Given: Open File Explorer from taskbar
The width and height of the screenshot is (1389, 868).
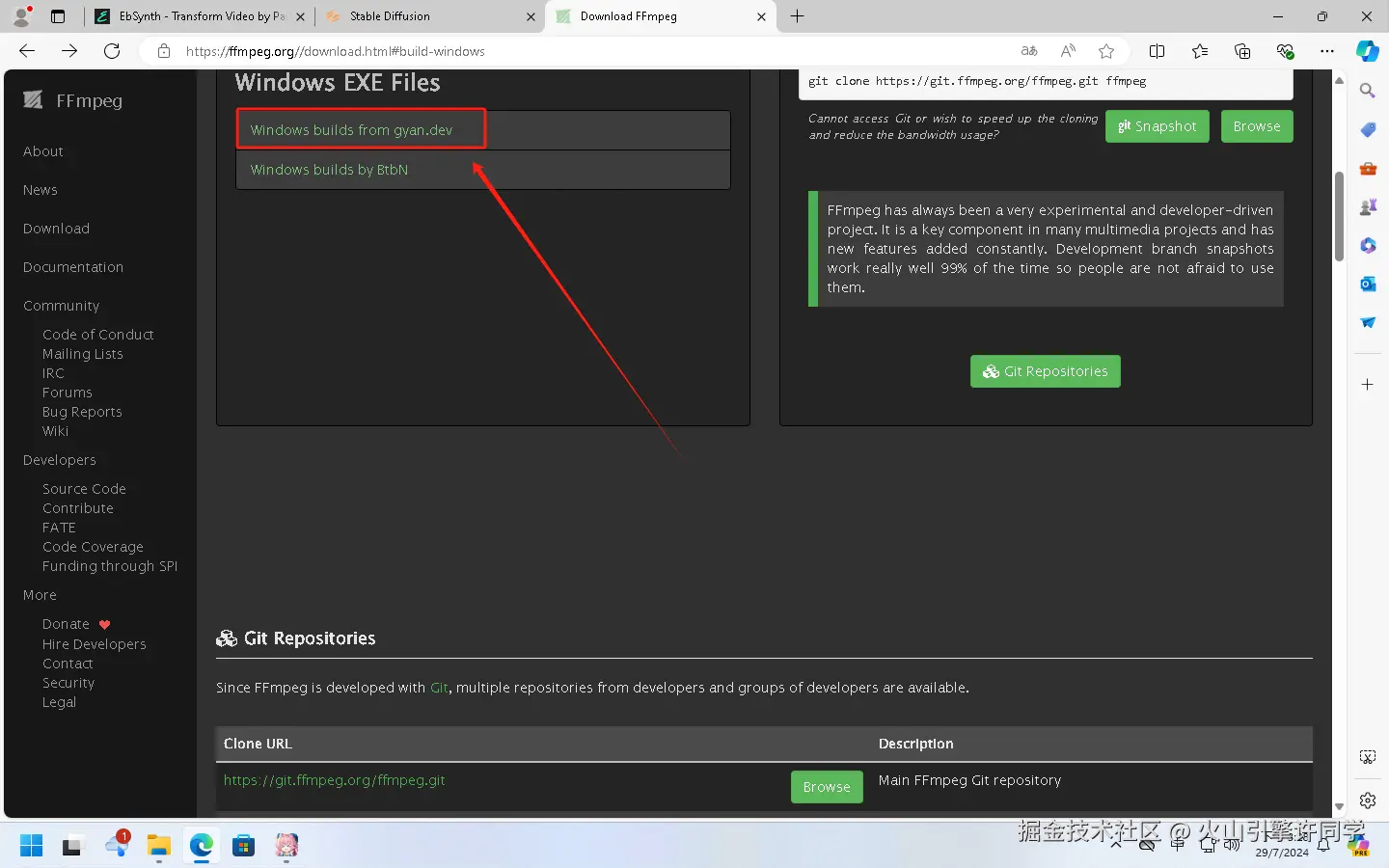Looking at the screenshot, I should (158, 846).
